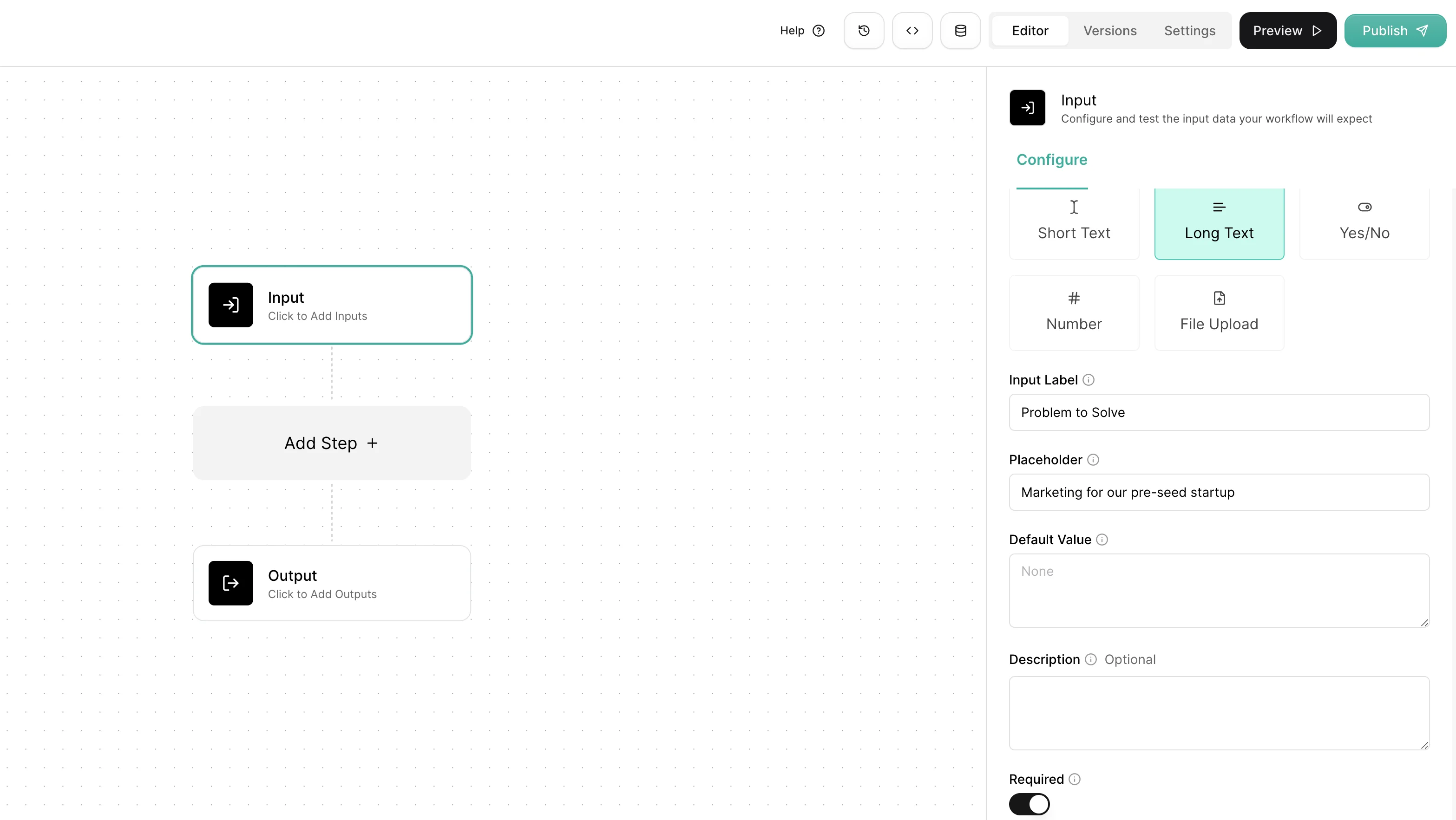Click the Input Label info icon
The image size is (1456, 820).
click(x=1089, y=380)
